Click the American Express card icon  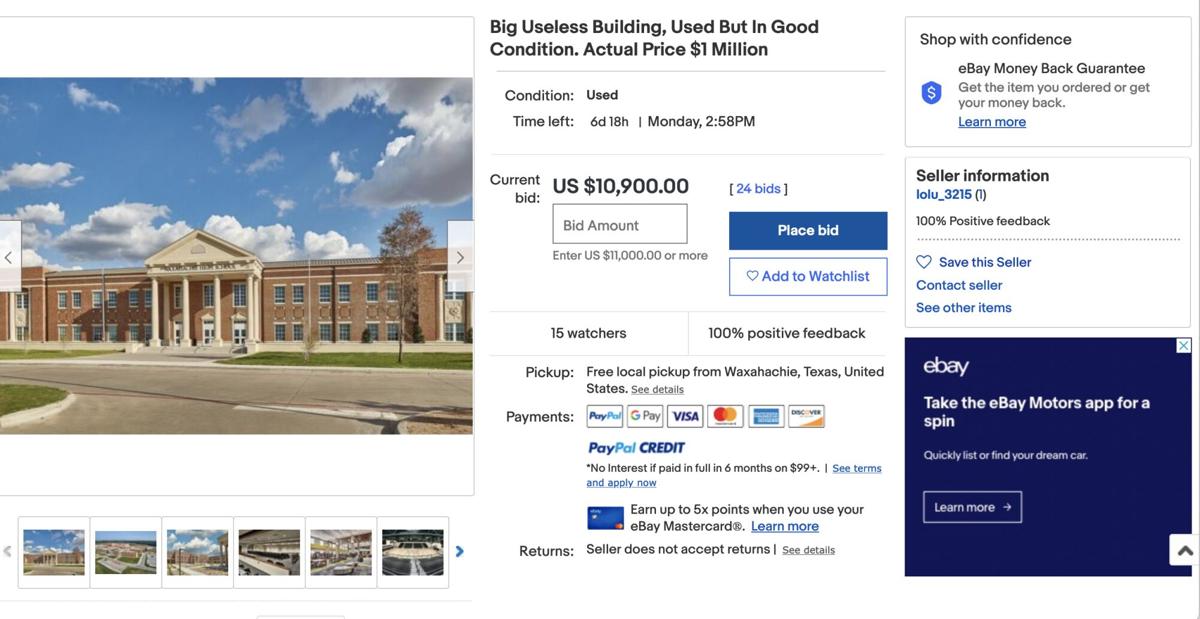(766, 416)
